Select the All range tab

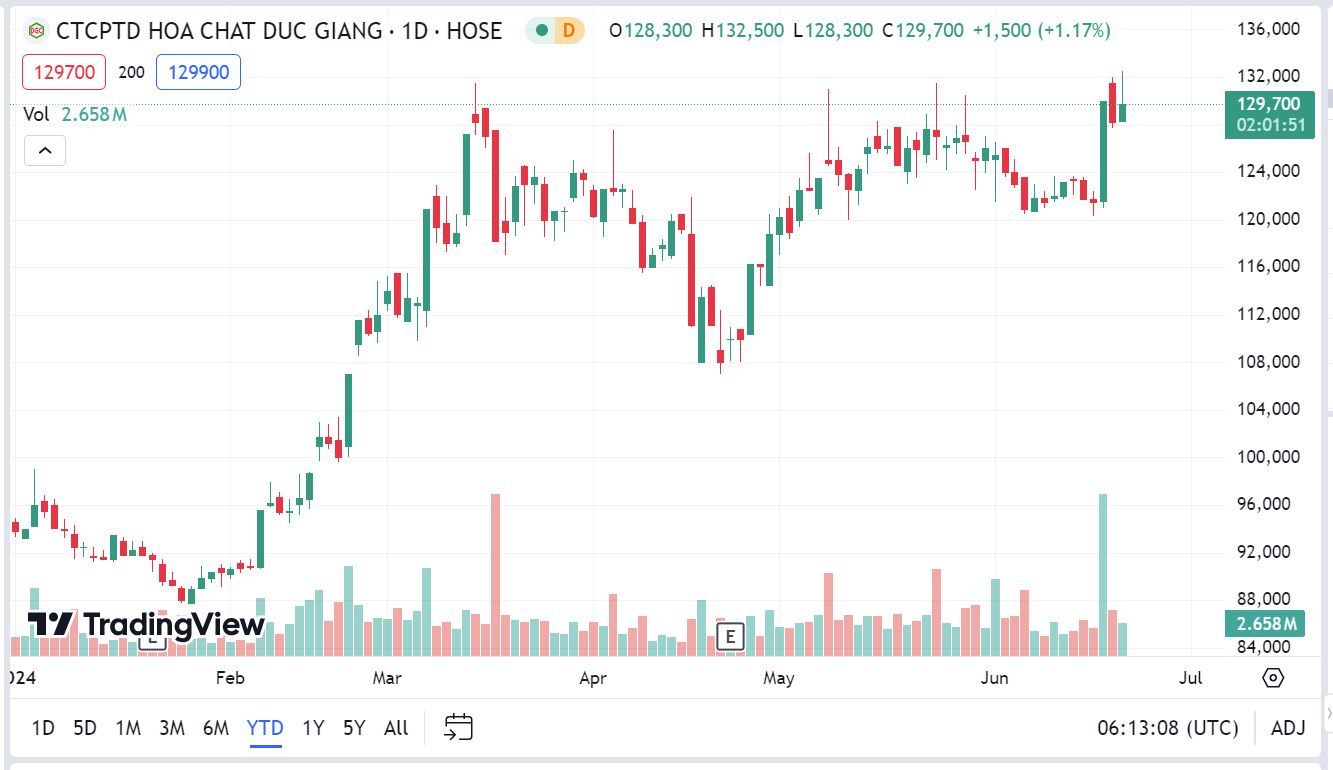(396, 728)
